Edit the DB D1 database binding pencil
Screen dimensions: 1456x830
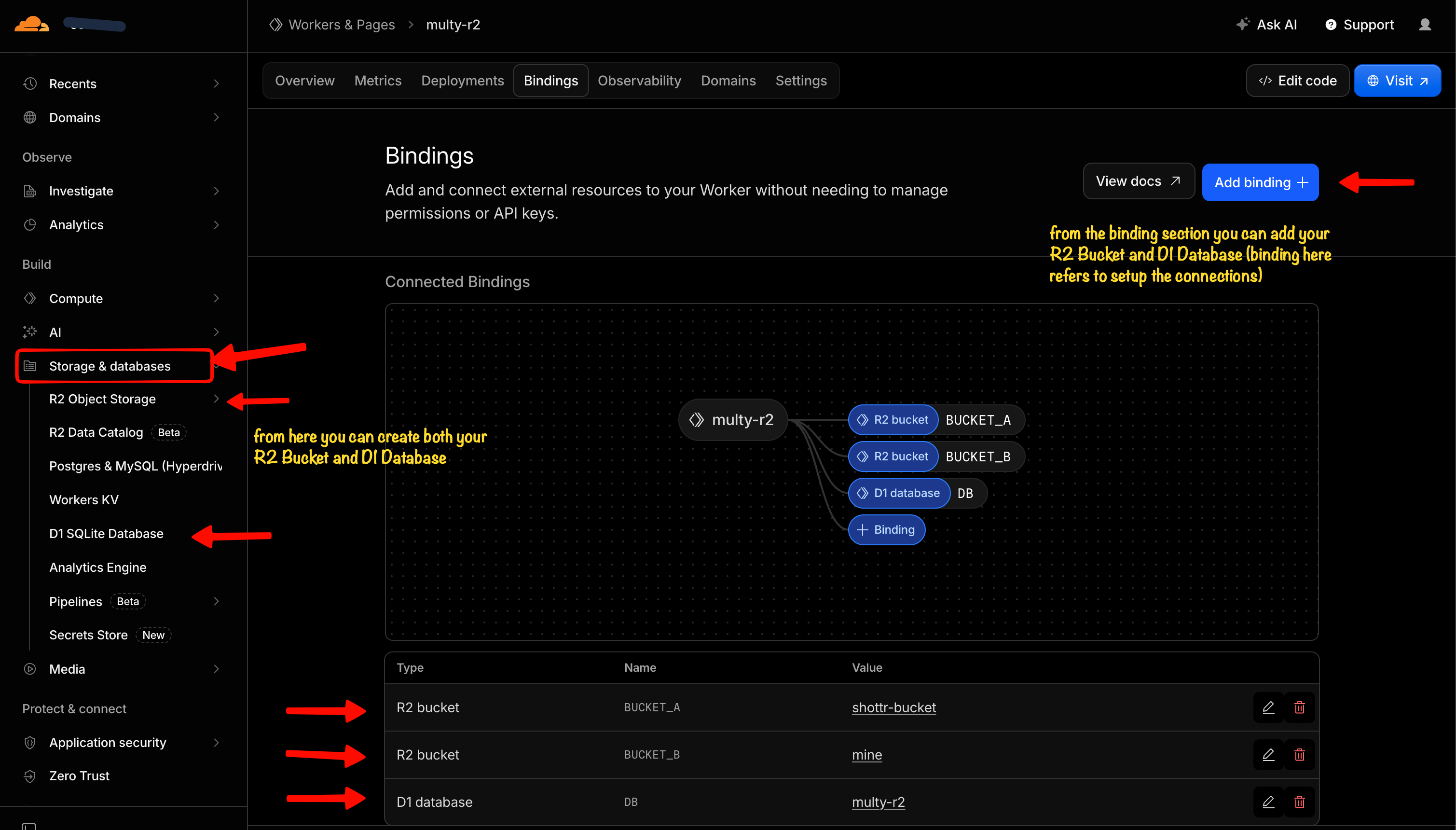point(1268,802)
